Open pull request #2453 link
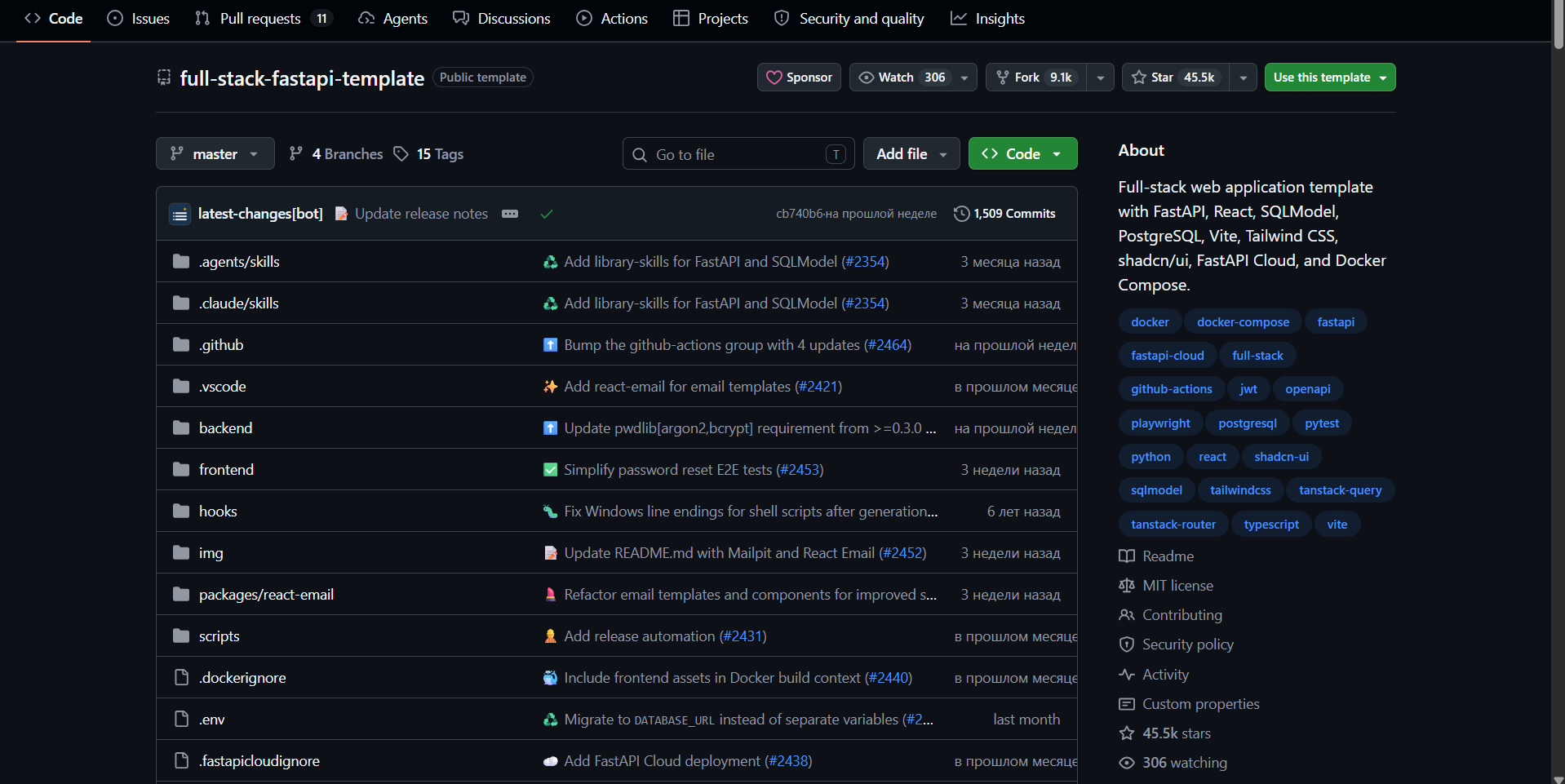1565x784 pixels. (800, 470)
